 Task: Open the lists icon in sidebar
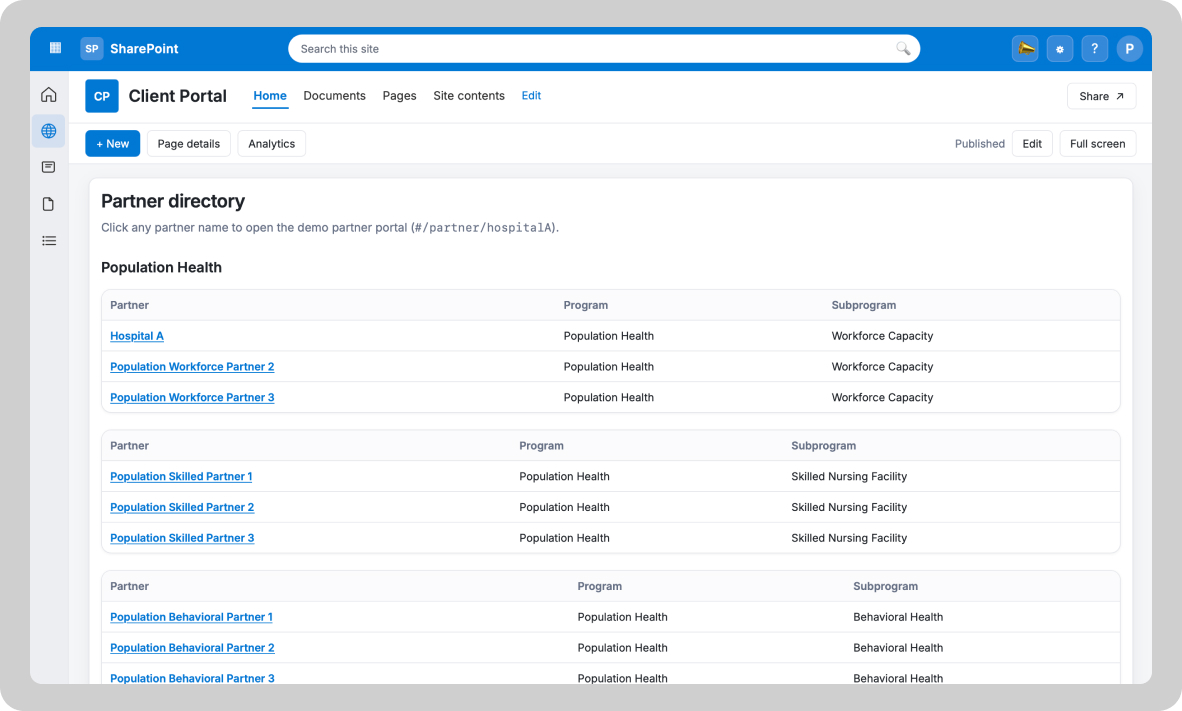coord(49,241)
